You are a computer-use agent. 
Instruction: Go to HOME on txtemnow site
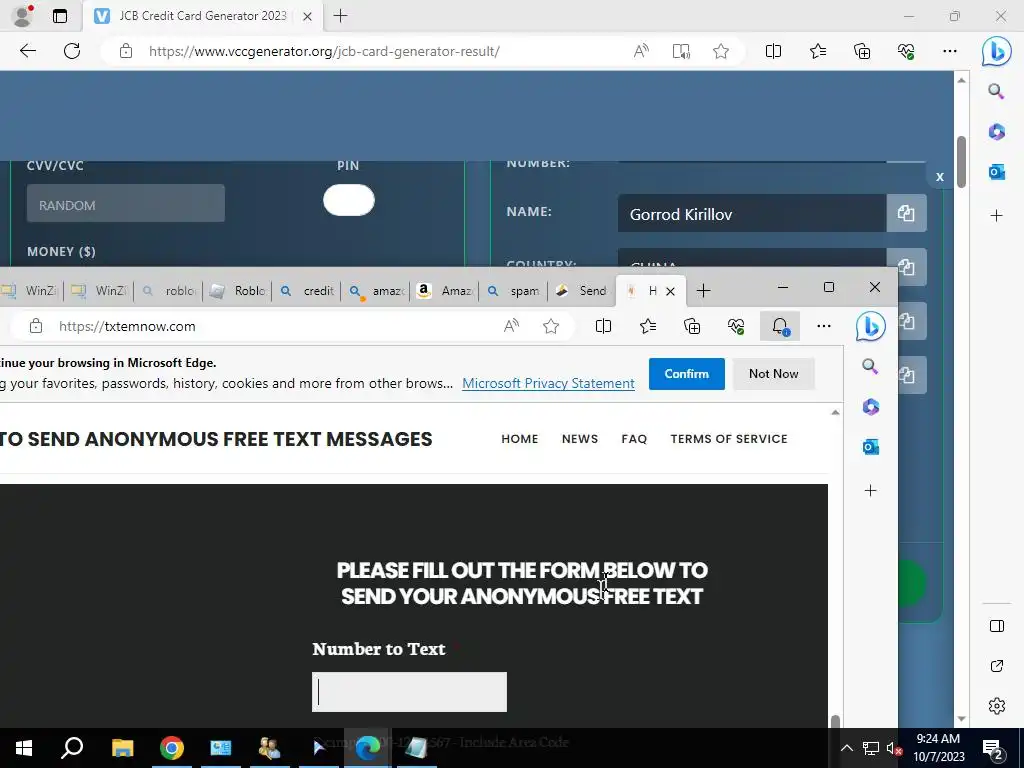[520, 439]
